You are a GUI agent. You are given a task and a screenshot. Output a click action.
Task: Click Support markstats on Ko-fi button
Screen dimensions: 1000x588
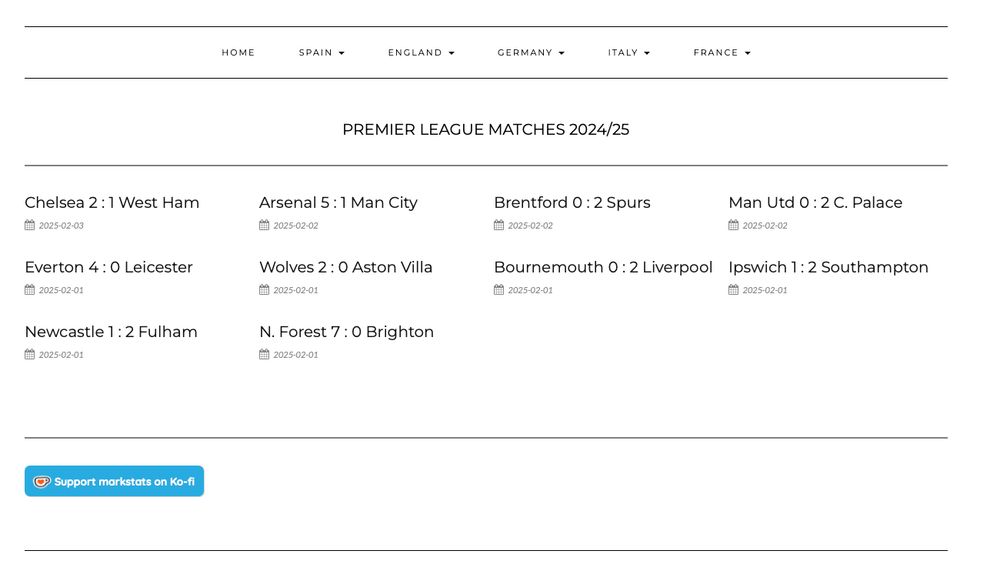tap(114, 481)
